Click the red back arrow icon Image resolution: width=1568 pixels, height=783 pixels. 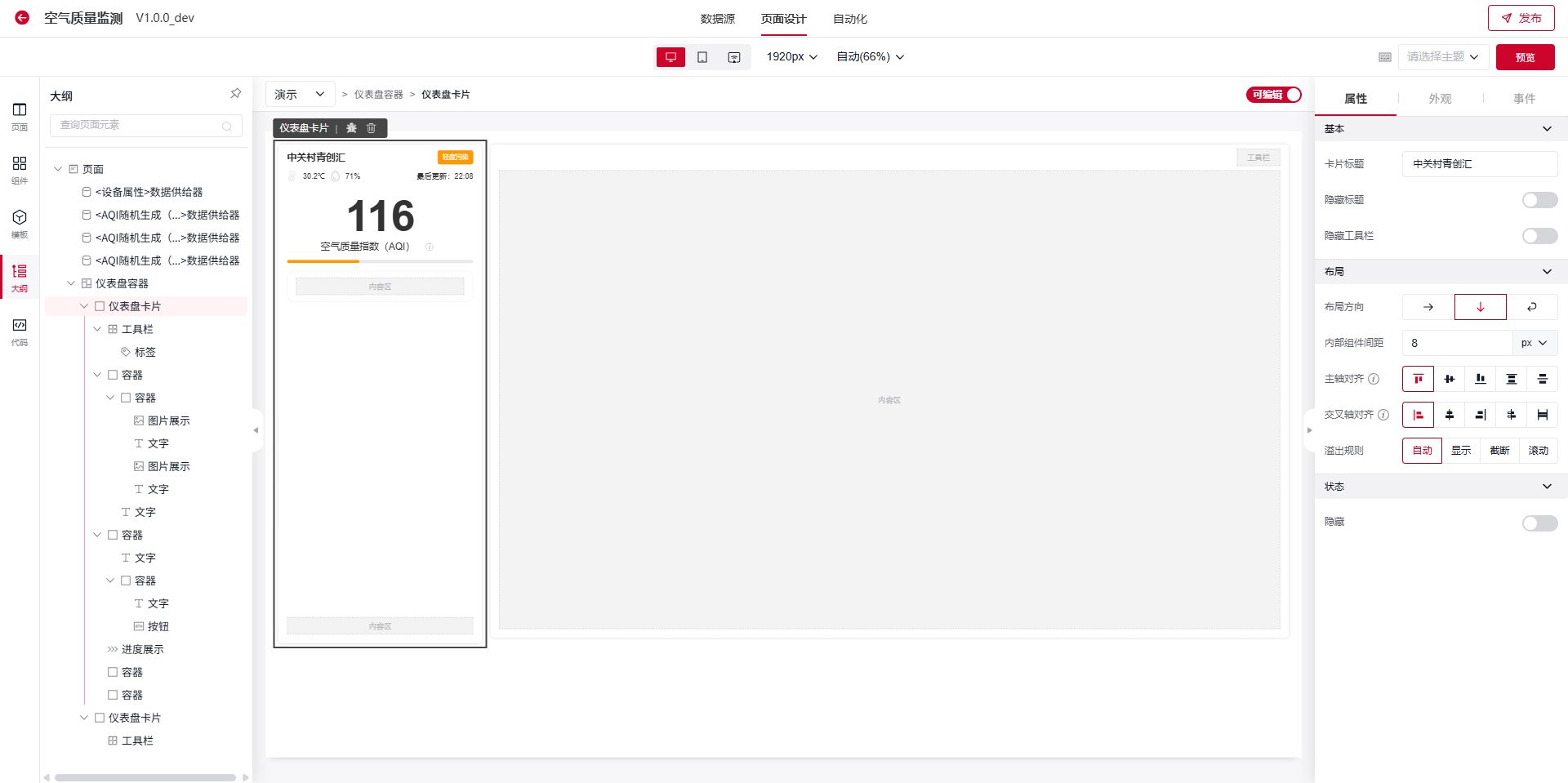coord(22,17)
